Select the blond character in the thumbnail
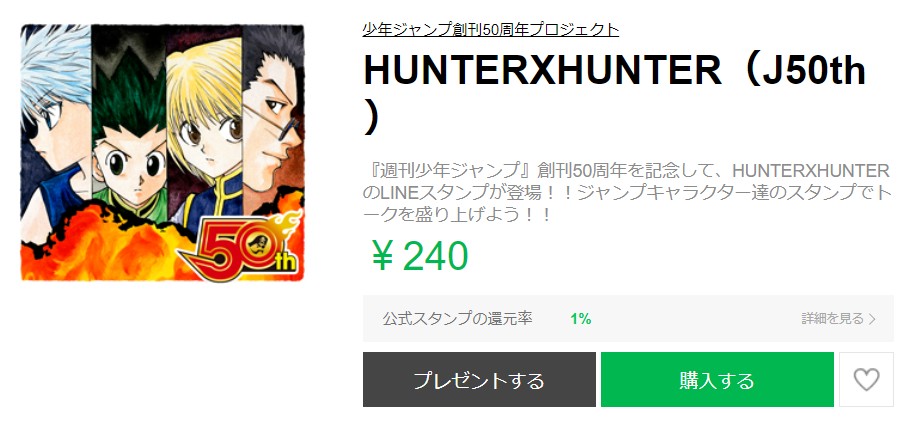This screenshot has width=914, height=427. coord(204,128)
